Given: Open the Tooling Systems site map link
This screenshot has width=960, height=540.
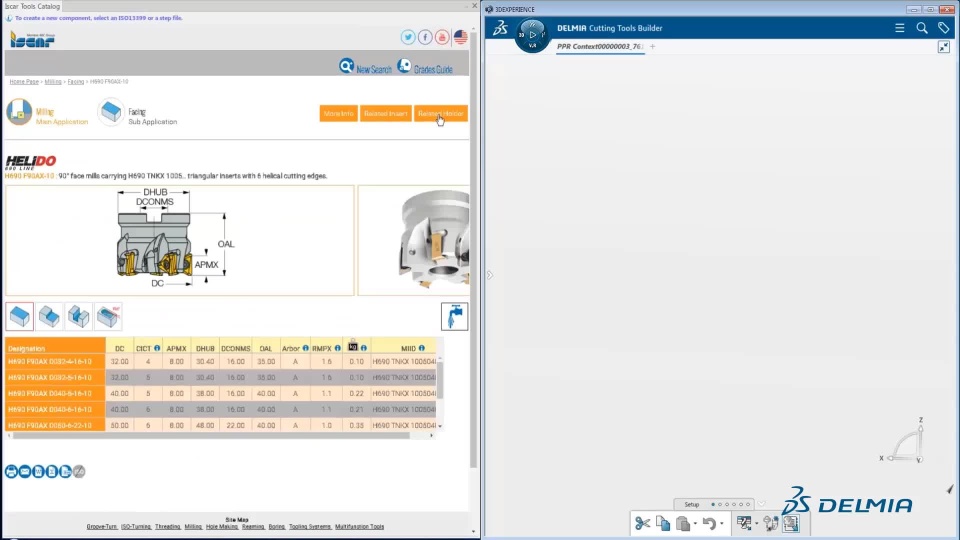Looking at the screenshot, I should pyautogui.click(x=310, y=527).
